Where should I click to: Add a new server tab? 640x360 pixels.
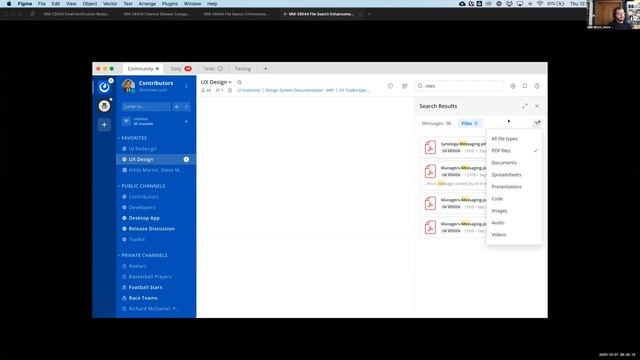[265, 69]
